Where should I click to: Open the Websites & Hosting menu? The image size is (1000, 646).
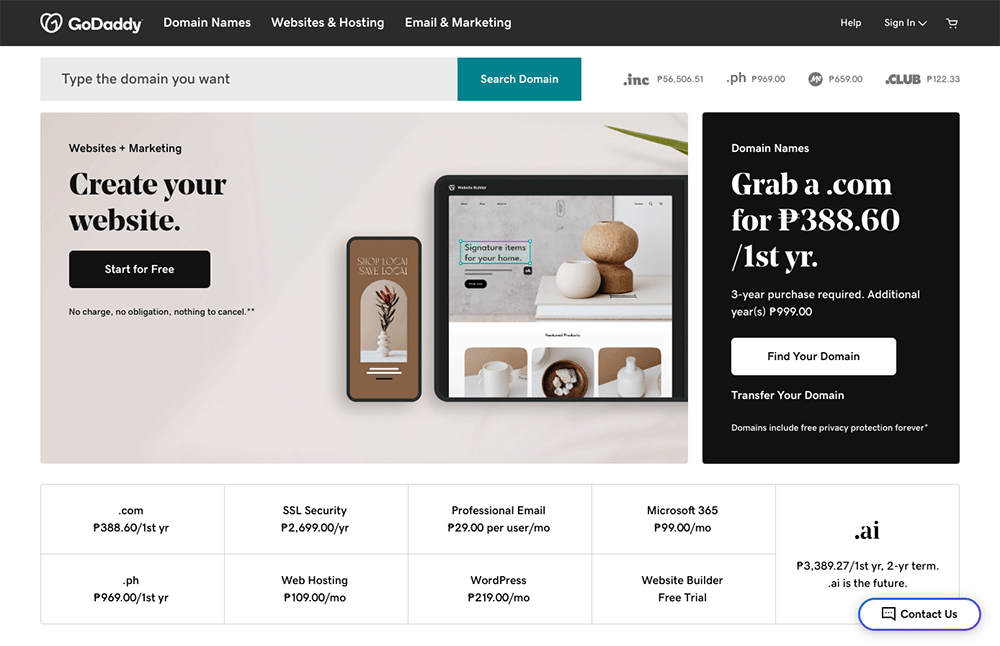[327, 22]
